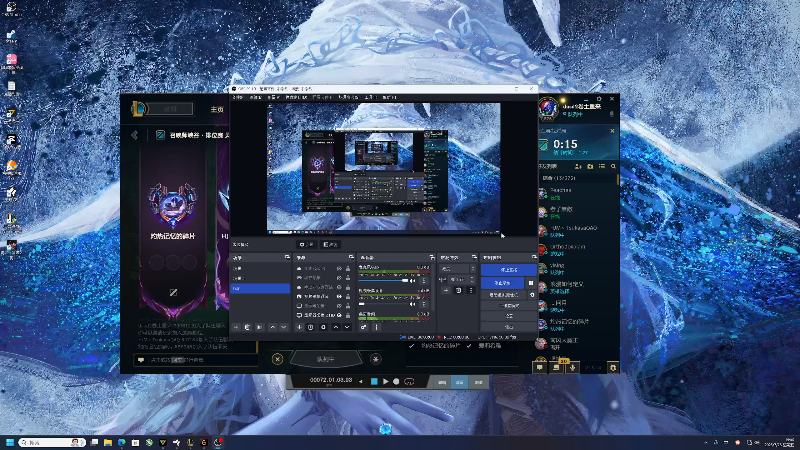Go back with League client chevron arrow
The image size is (800, 450).
135,135
